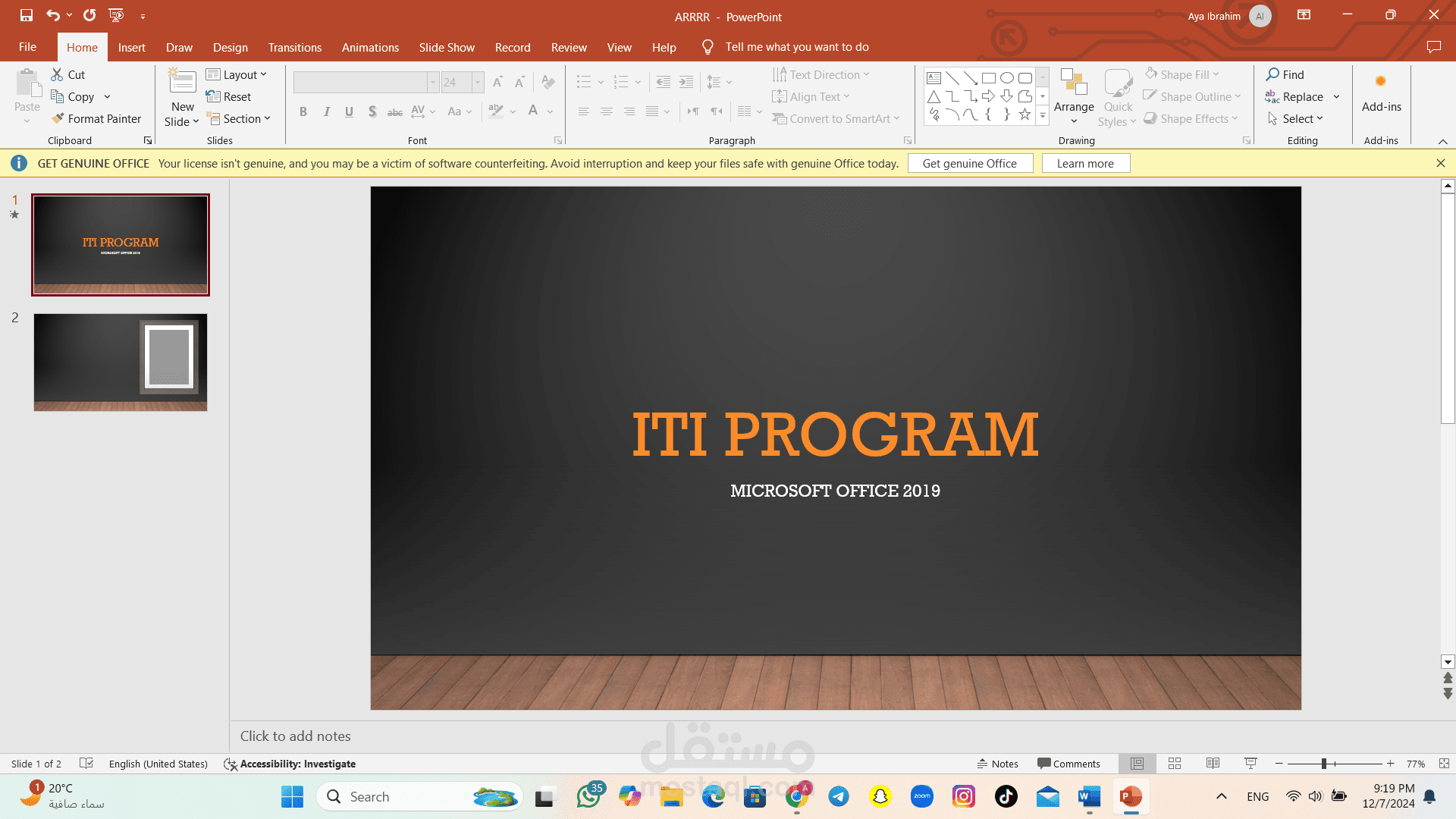The image size is (1456, 819).
Task: Toggle the Notes pane in status bar
Action: point(997,764)
